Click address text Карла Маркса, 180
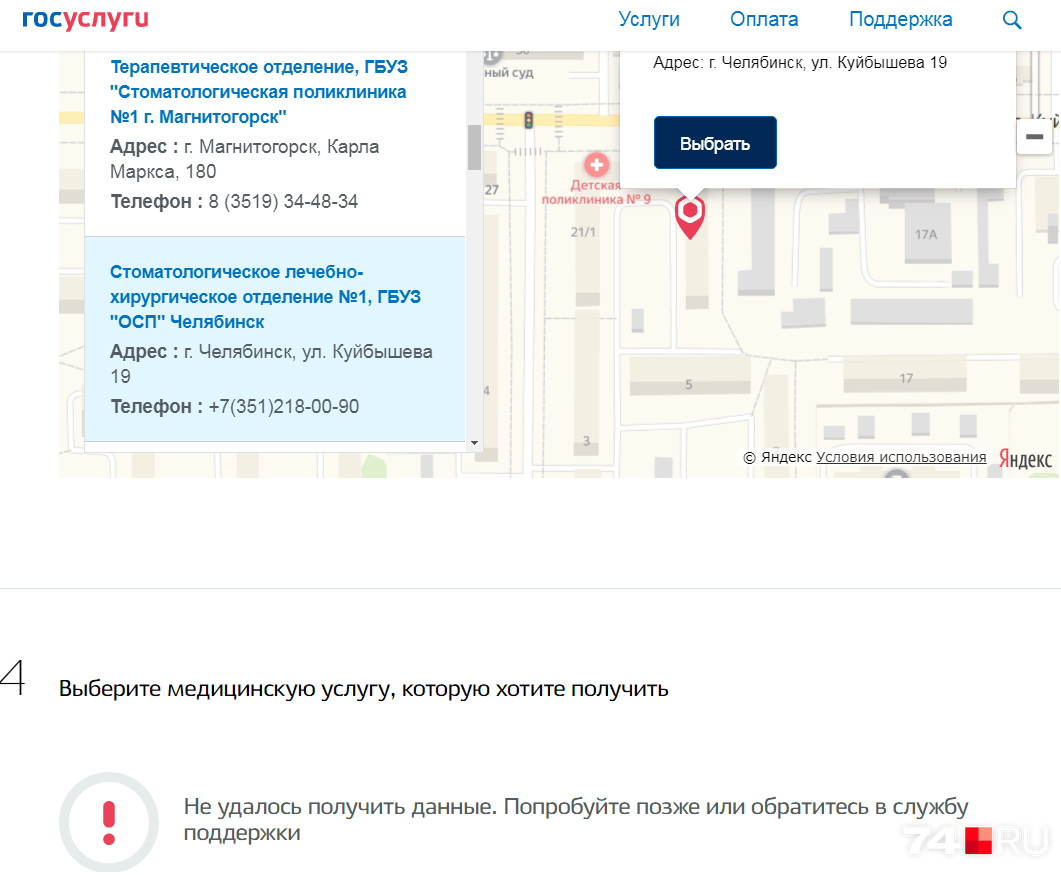 (x=244, y=159)
